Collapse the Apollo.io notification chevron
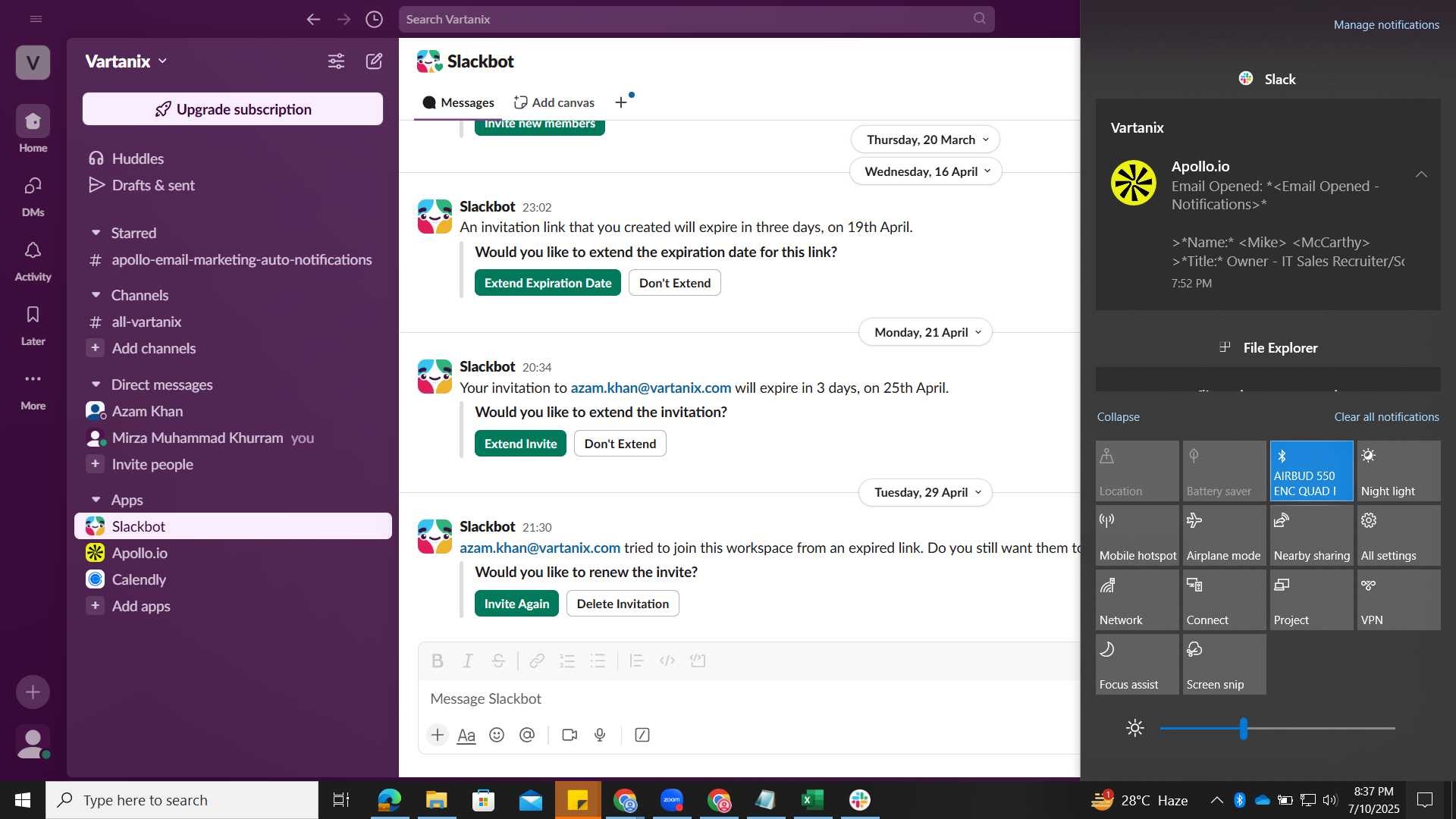 (1421, 174)
